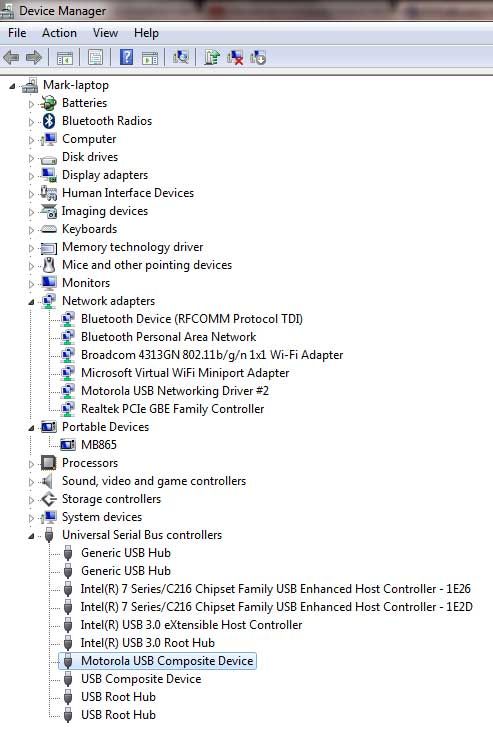Click the Back arrow toolbar icon

pos(11,58)
